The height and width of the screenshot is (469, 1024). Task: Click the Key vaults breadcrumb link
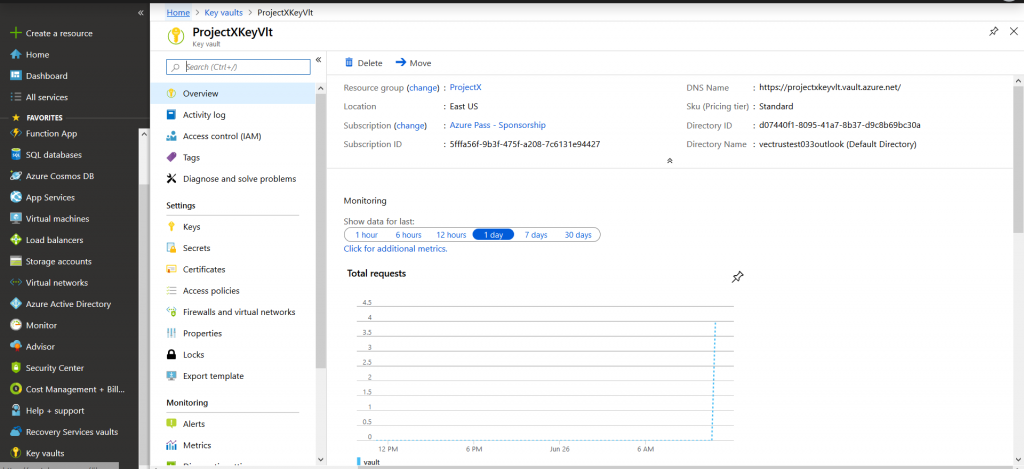pos(223,12)
